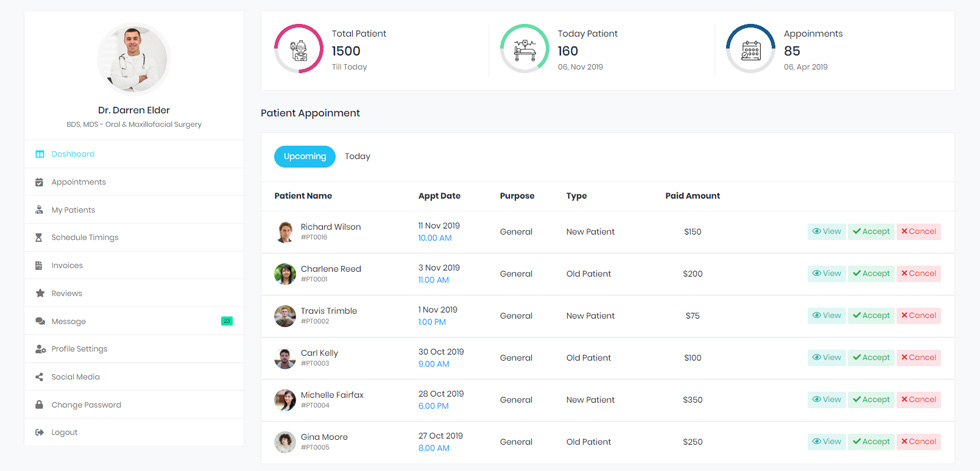View Travis Trimble's appointment
Image resolution: width=980 pixels, height=471 pixels.
pyautogui.click(x=826, y=315)
